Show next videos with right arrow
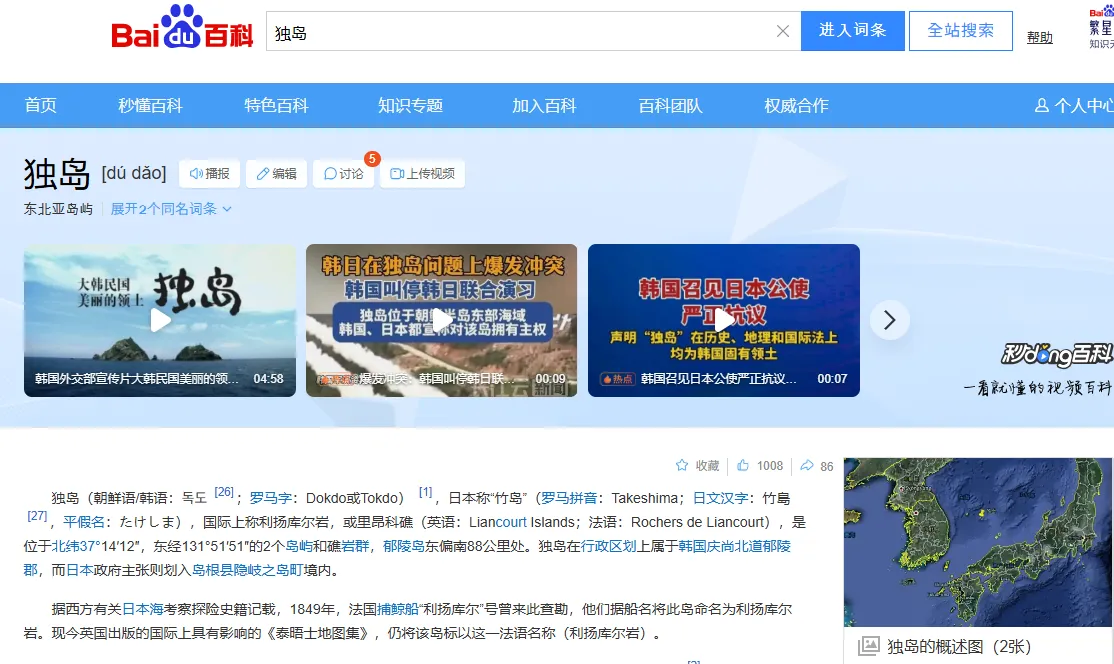The height and width of the screenshot is (664, 1114). [x=889, y=320]
